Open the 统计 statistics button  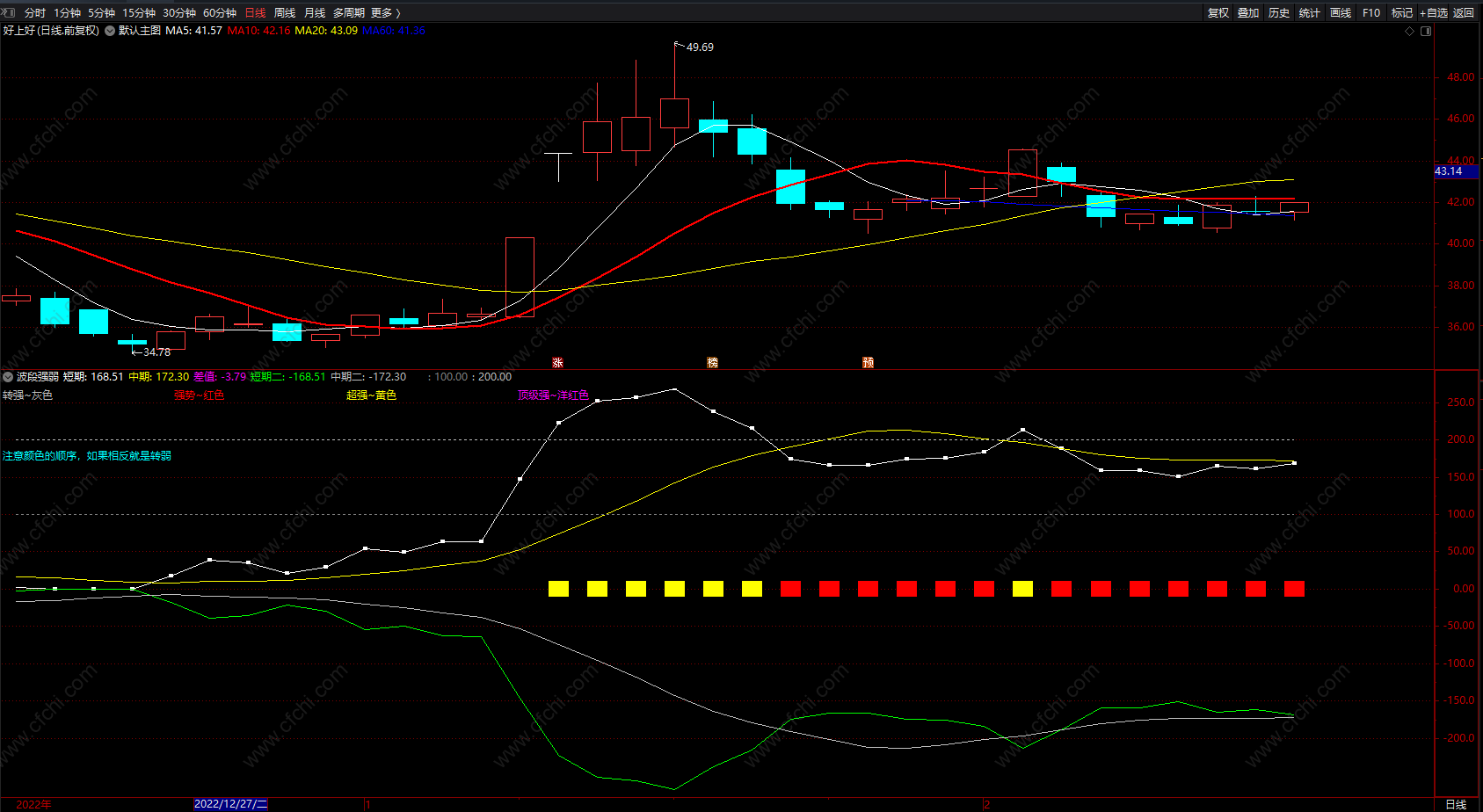(1310, 13)
